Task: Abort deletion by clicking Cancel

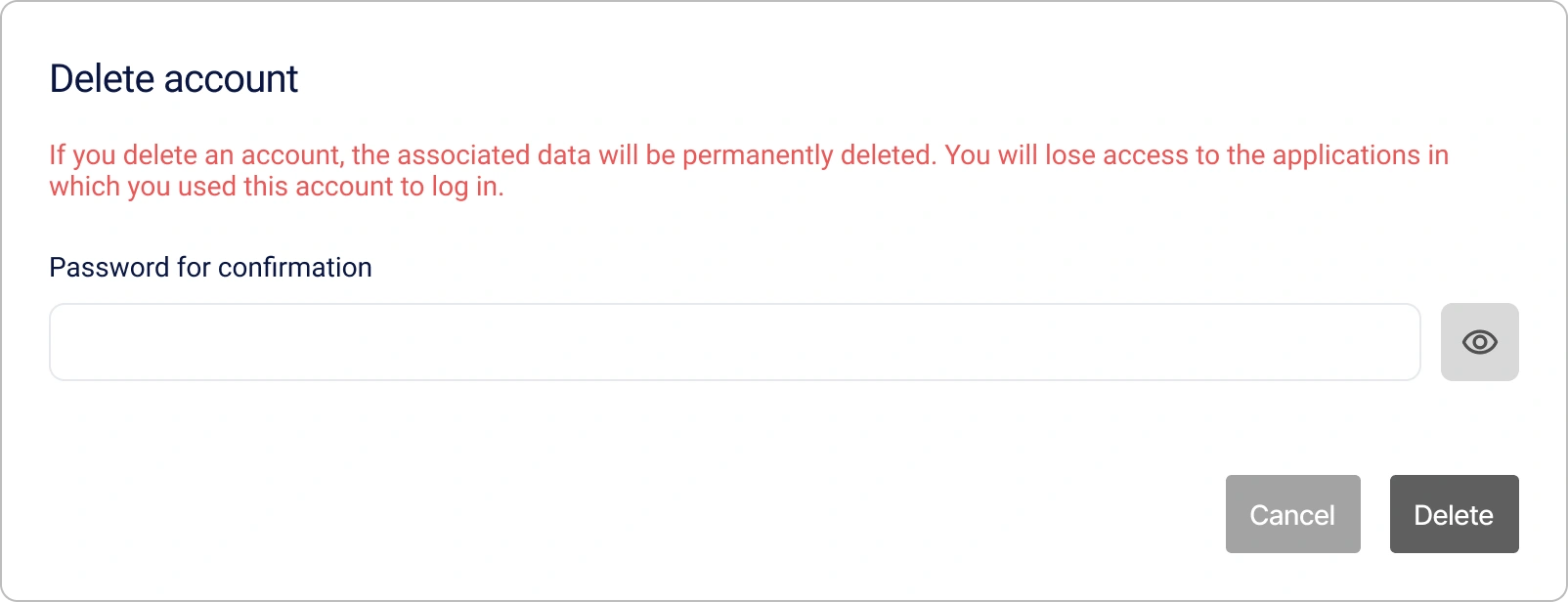Action: click(x=1292, y=514)
